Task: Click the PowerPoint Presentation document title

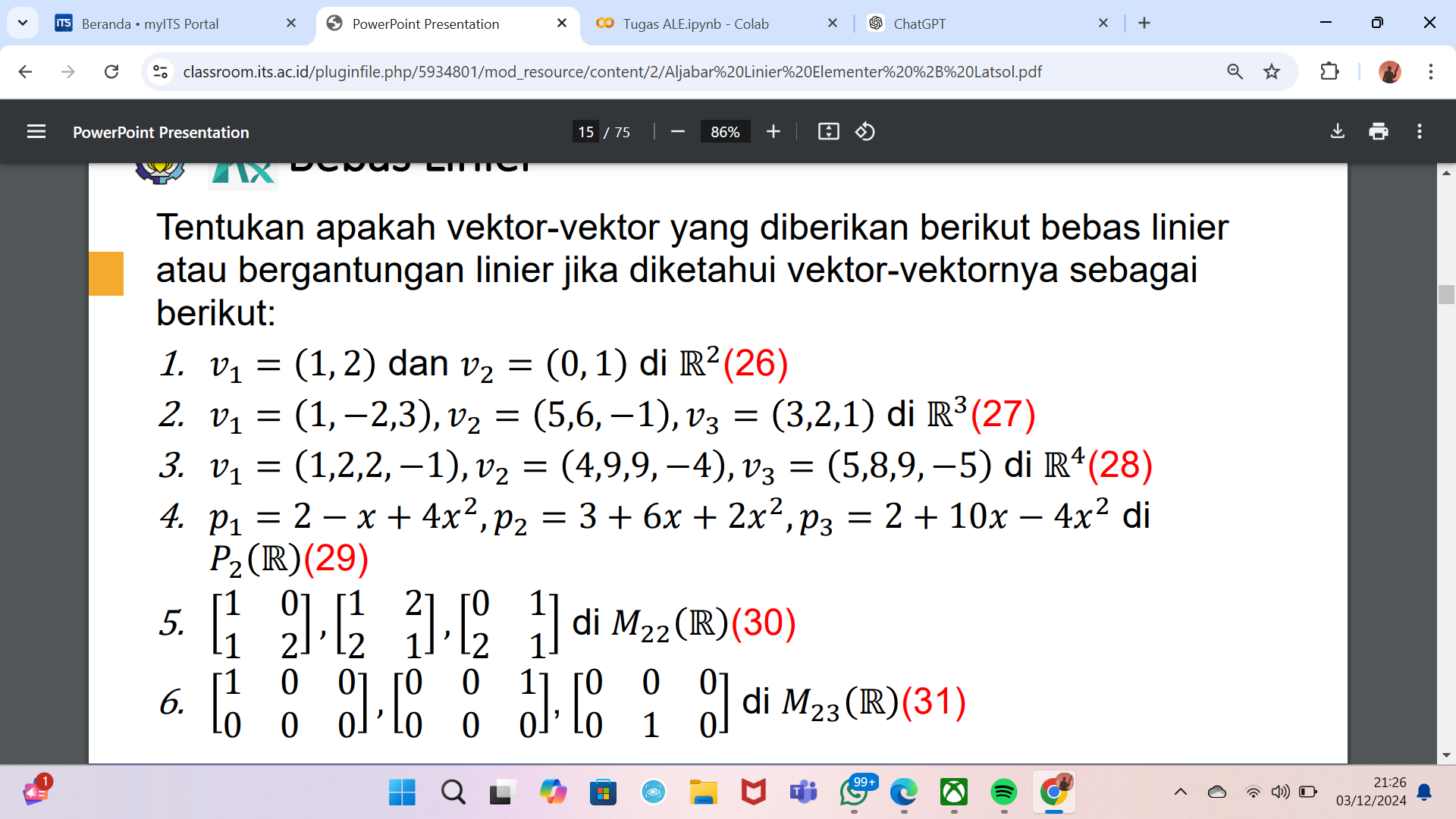Action: pyautogui.click(x=161, y=132)
